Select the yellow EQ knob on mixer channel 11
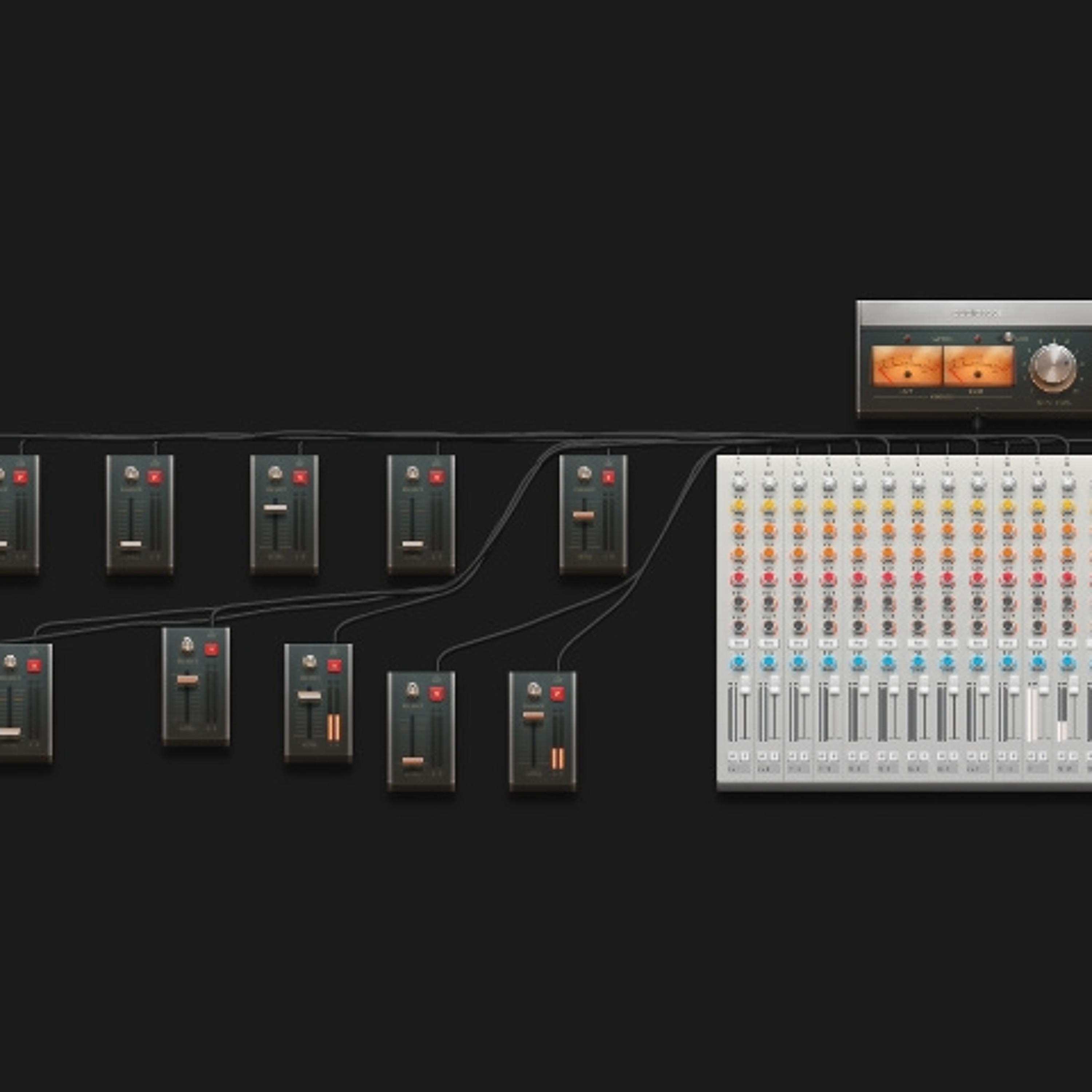The width and height of the screenshot is (1092, 1092). [x=1038, y=506]
